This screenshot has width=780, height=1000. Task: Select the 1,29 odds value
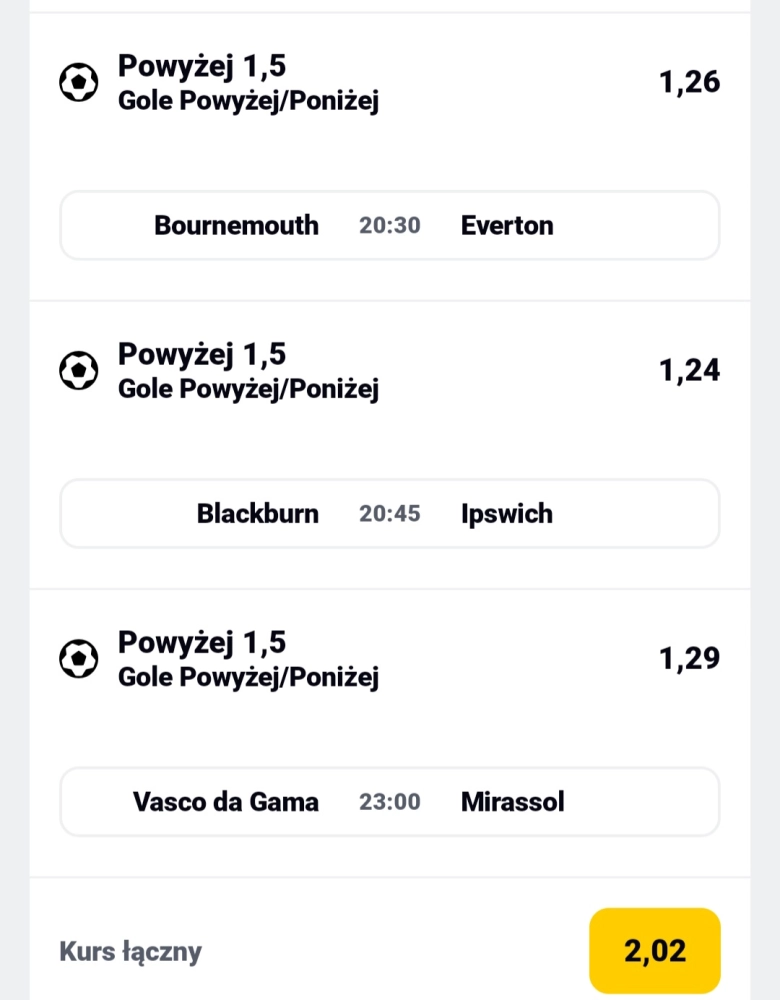(689, 658)
